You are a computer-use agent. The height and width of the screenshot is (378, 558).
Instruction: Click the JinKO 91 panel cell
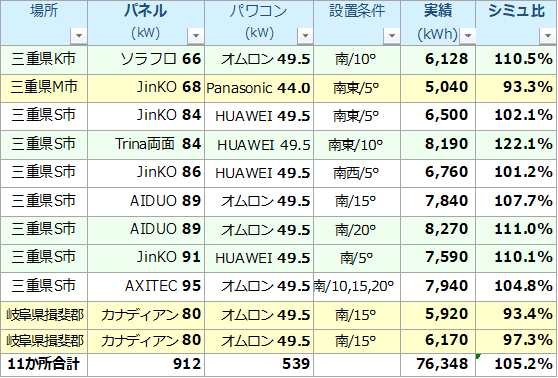146,258
